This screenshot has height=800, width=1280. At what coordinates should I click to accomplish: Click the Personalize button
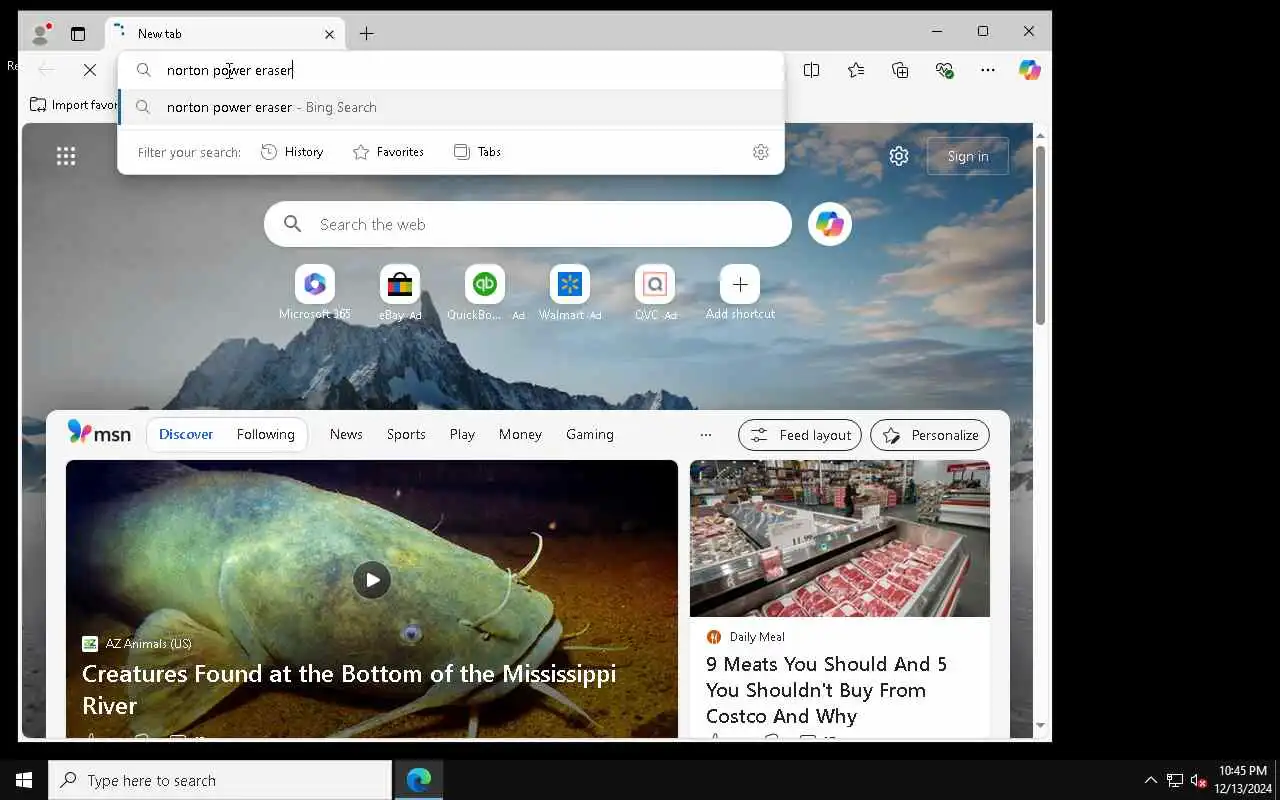[930, 435]
